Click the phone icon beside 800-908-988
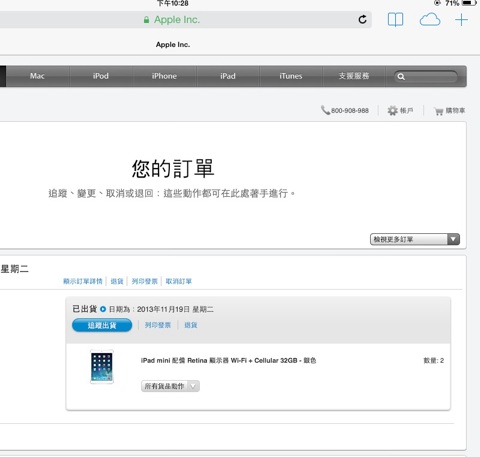The height and width of the screenshot is (457, 480). pyautogui.click(x=325, y=110)
